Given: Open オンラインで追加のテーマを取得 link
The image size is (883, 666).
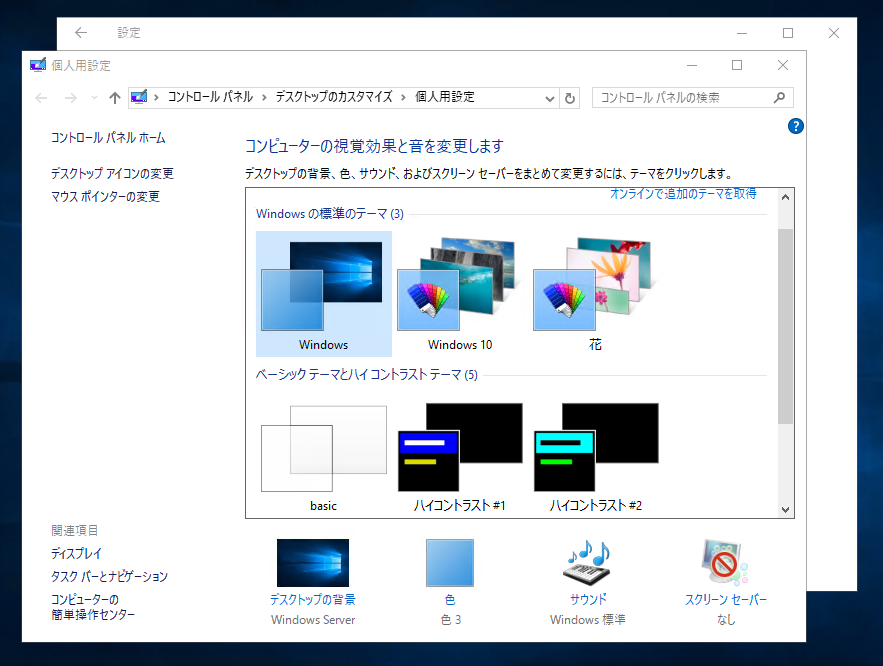Looking at the screenshot, I should 683,194.
